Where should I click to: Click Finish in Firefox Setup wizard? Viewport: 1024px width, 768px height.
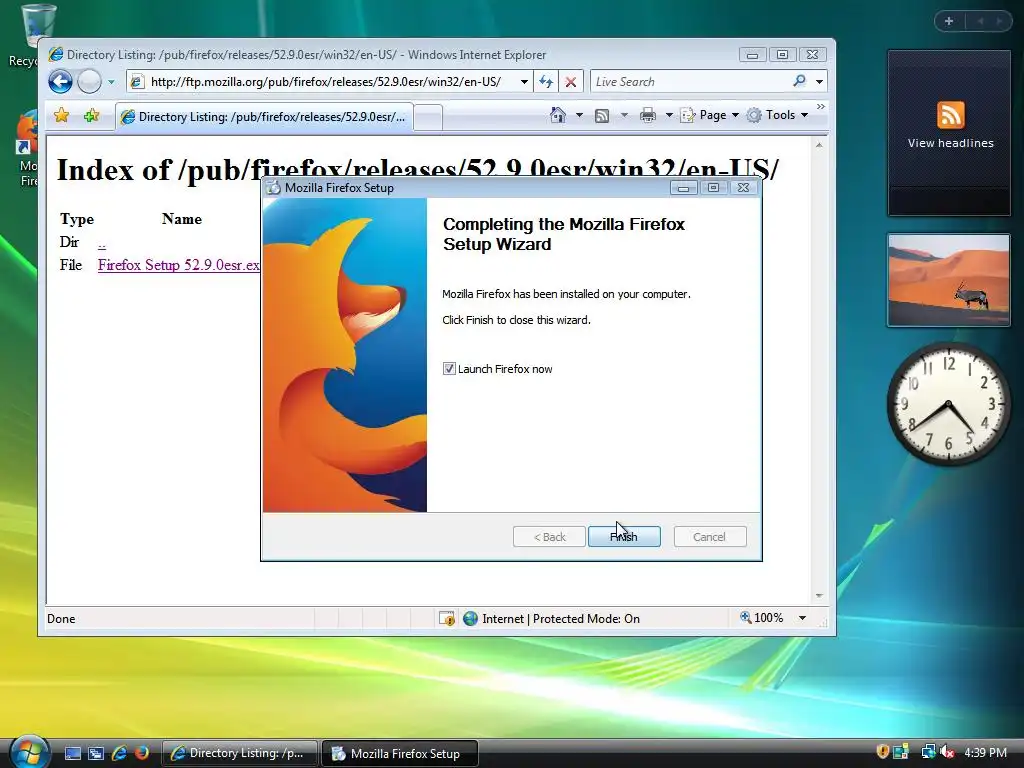click(624, 537)
